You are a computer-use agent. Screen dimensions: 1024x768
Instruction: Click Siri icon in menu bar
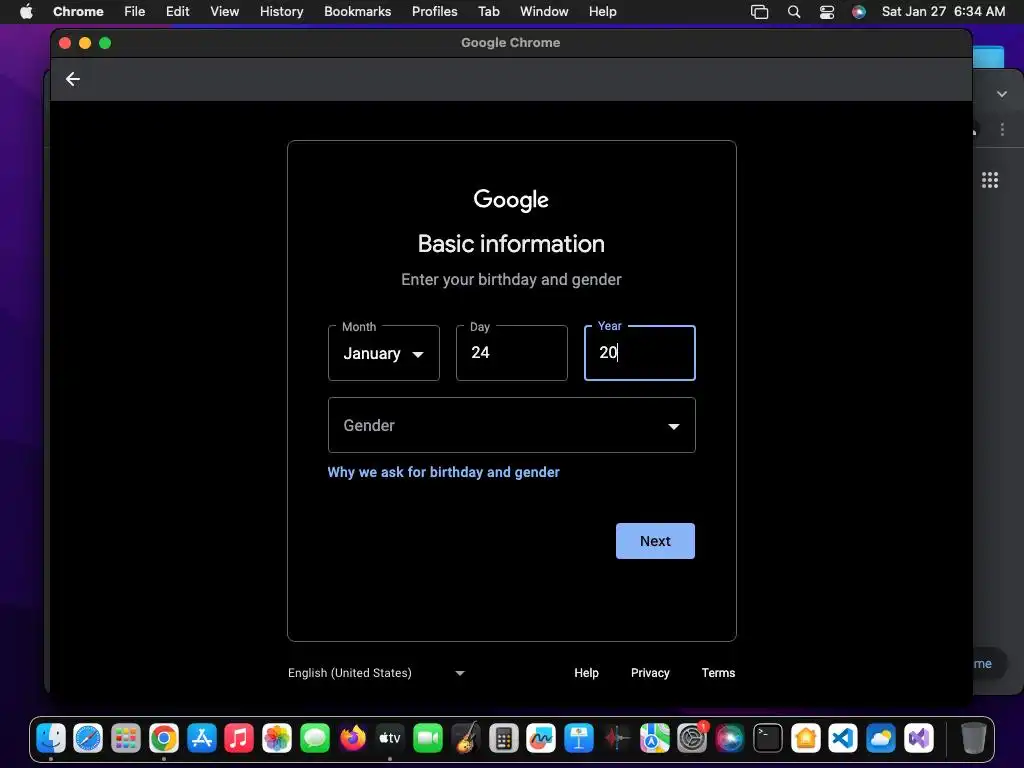(x=859, y=12)
